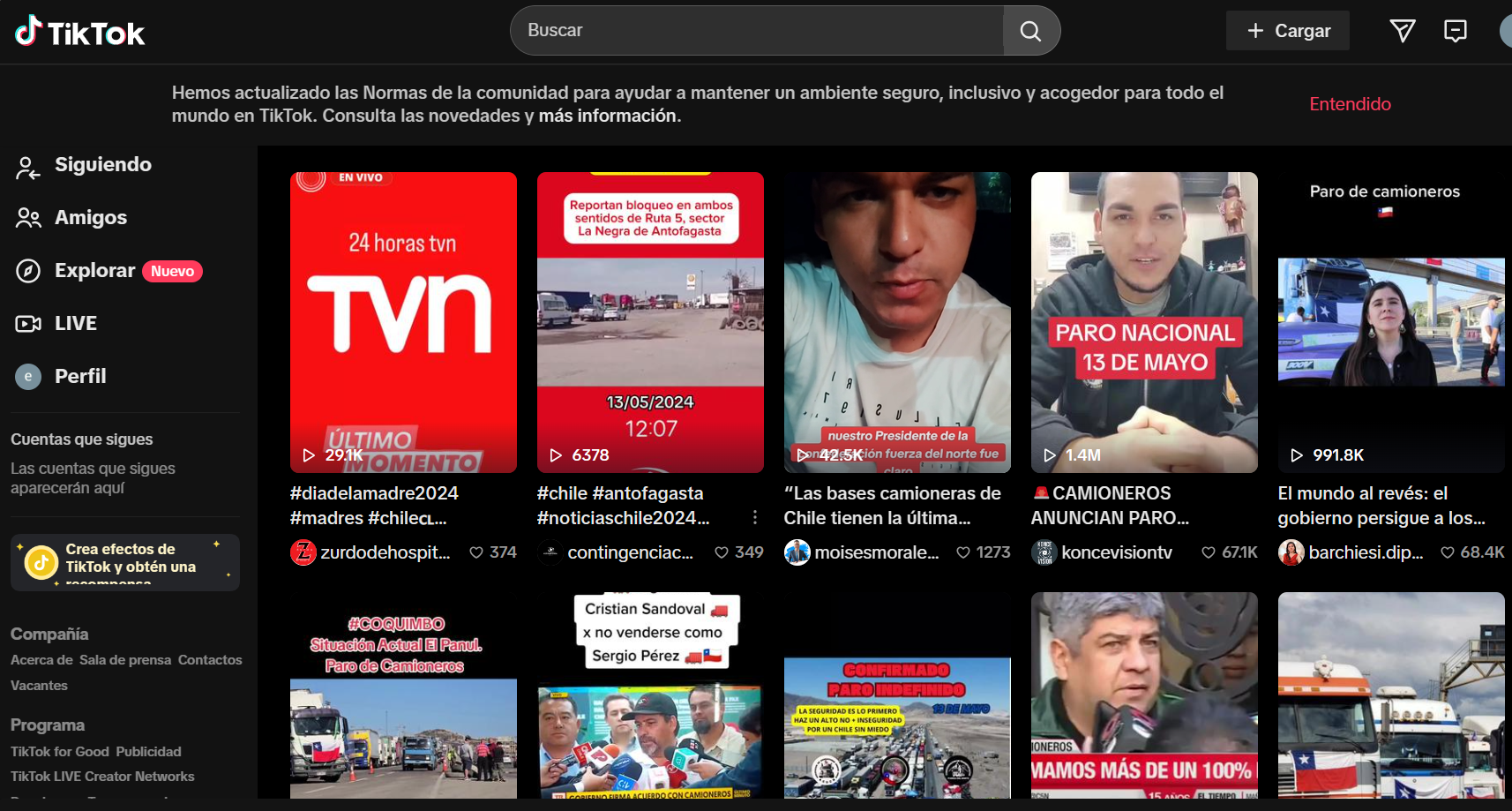Open 24 horas tvn live thumbnail
Image resolution: width=1512 pixels, height=811 pixels.
click(x=403, y=322)
